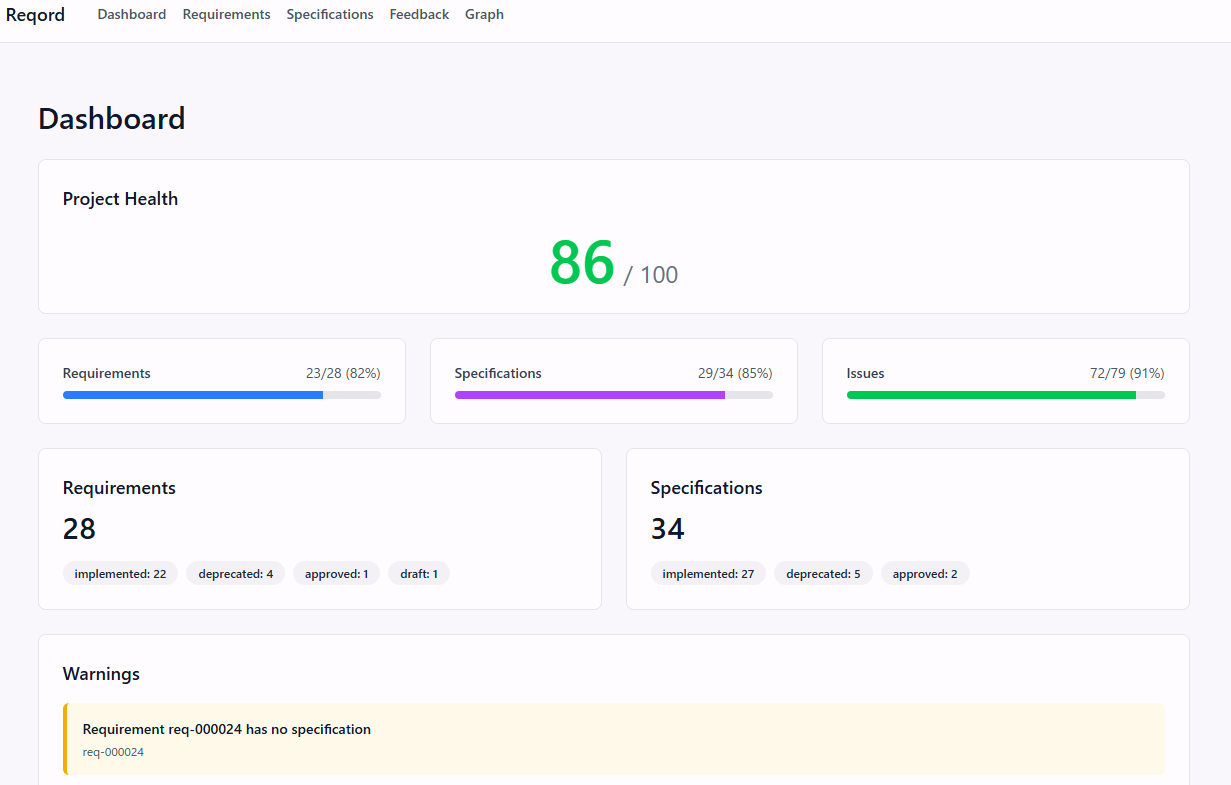
Task: Click the Requirements summary card heading
Action: pos(119,487)
